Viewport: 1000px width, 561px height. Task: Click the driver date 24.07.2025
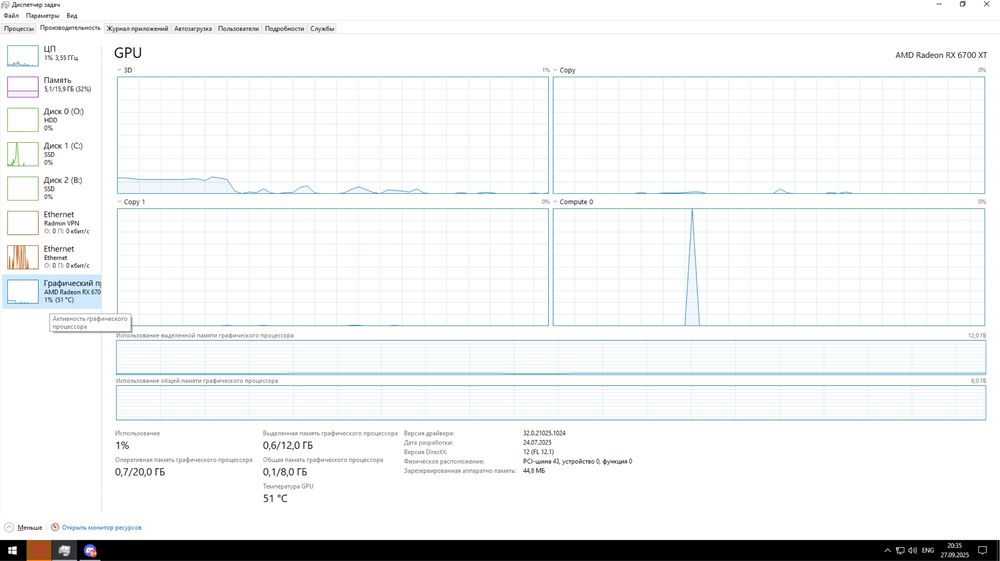pyautogui.click(x=537, y=442)
